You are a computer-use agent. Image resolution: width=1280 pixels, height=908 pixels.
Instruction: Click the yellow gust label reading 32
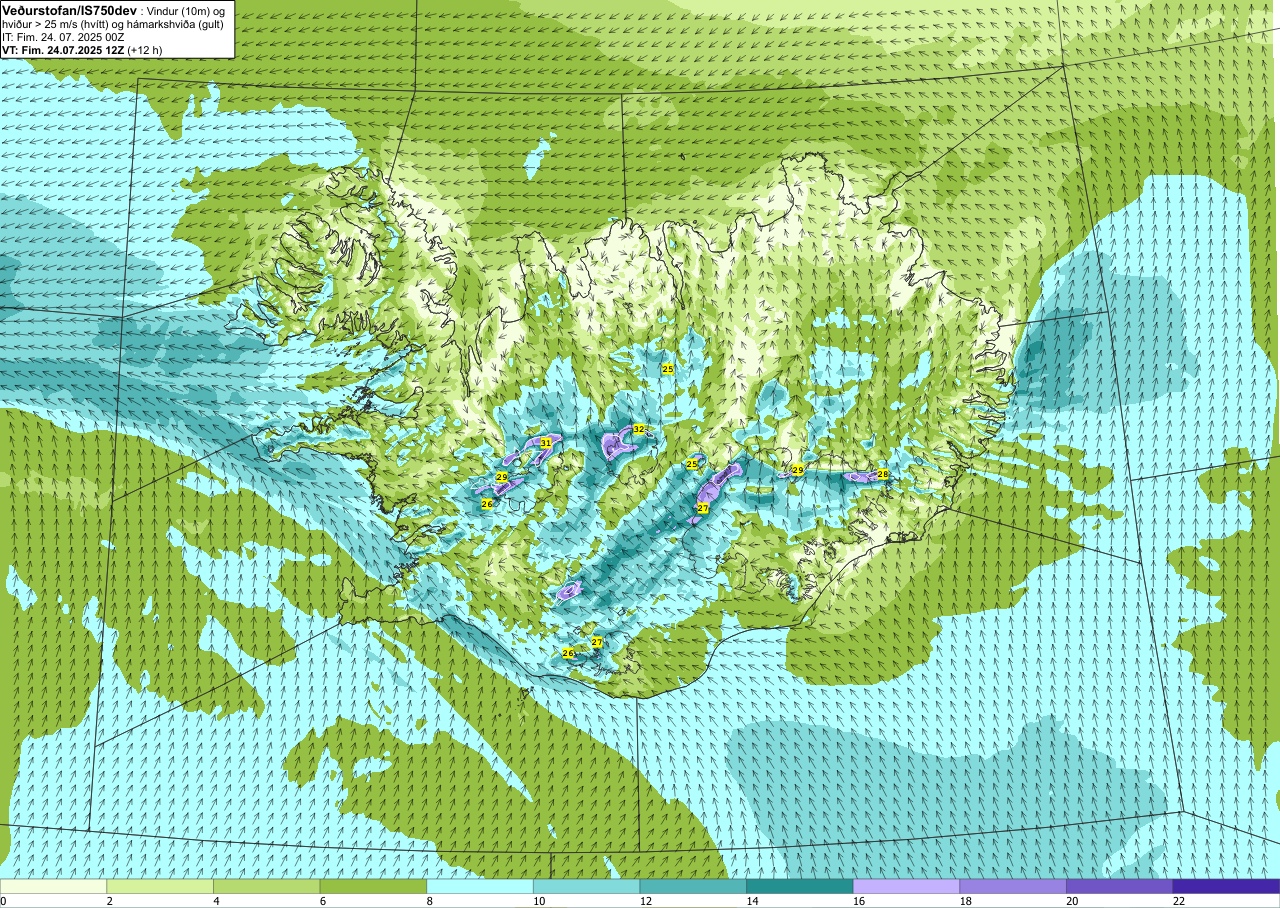click(x=638, y=429)
